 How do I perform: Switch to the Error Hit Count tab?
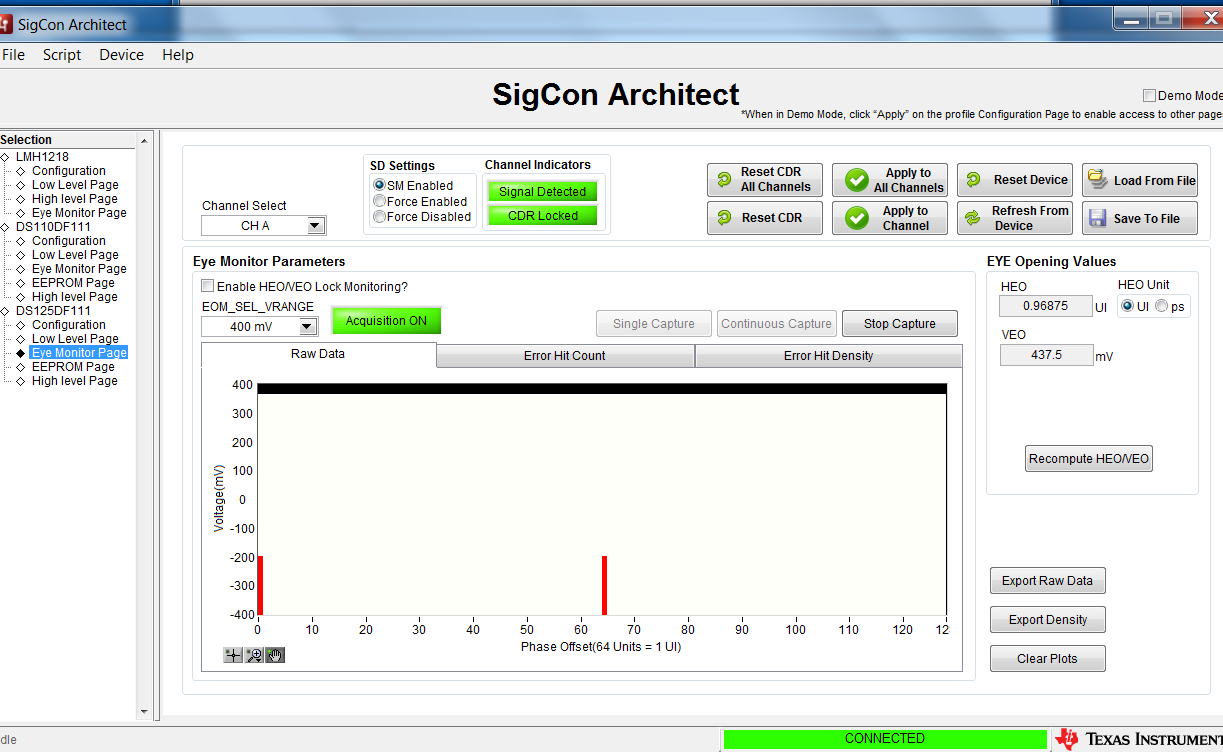pyautogui.click(x=565, y=356)
